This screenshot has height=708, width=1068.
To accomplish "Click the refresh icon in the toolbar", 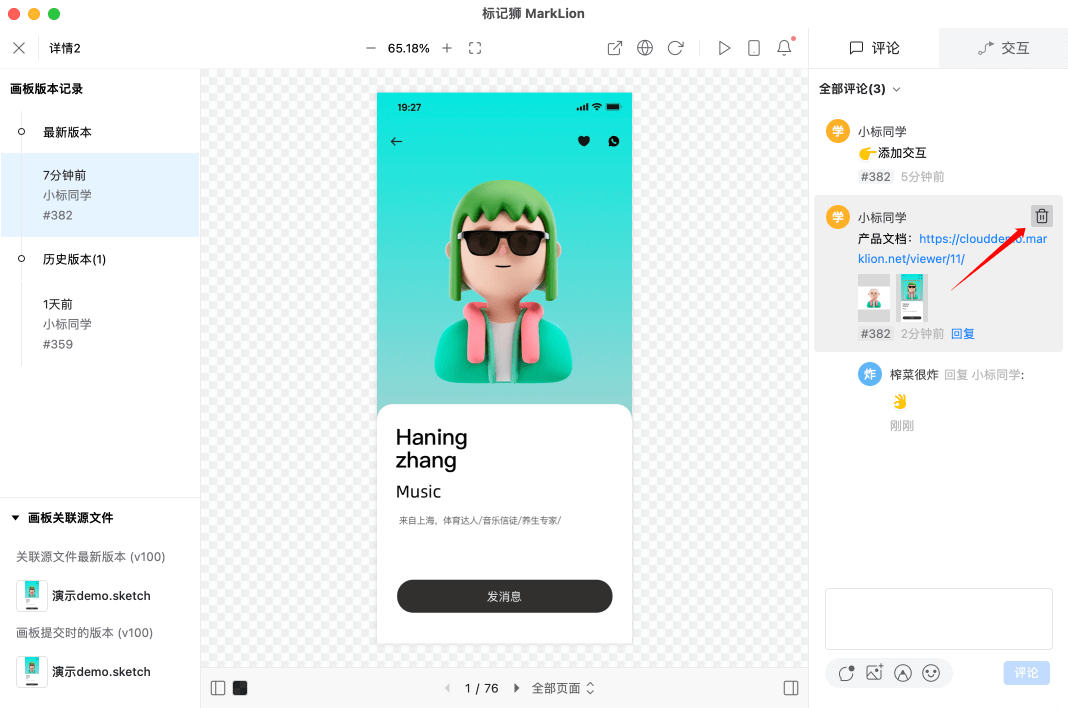I will pos(675,48).
